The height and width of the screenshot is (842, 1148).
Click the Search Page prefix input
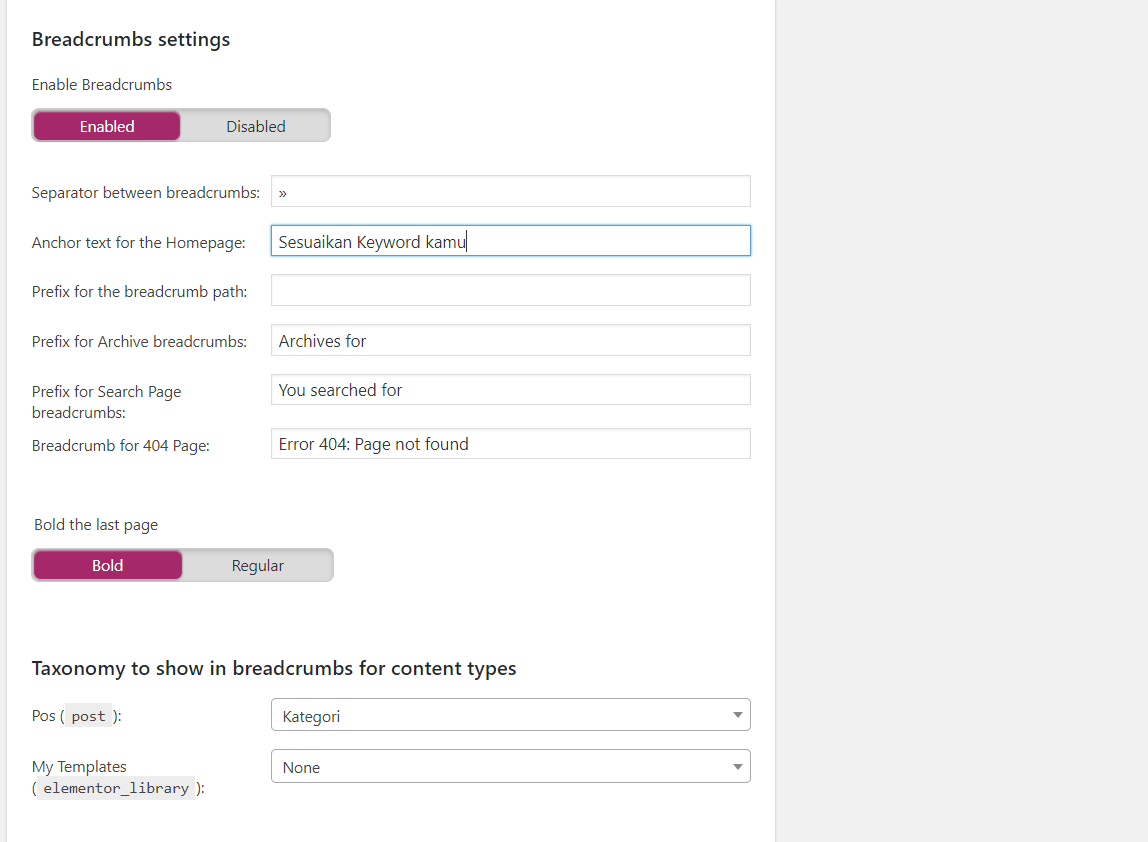coord(510,390)
